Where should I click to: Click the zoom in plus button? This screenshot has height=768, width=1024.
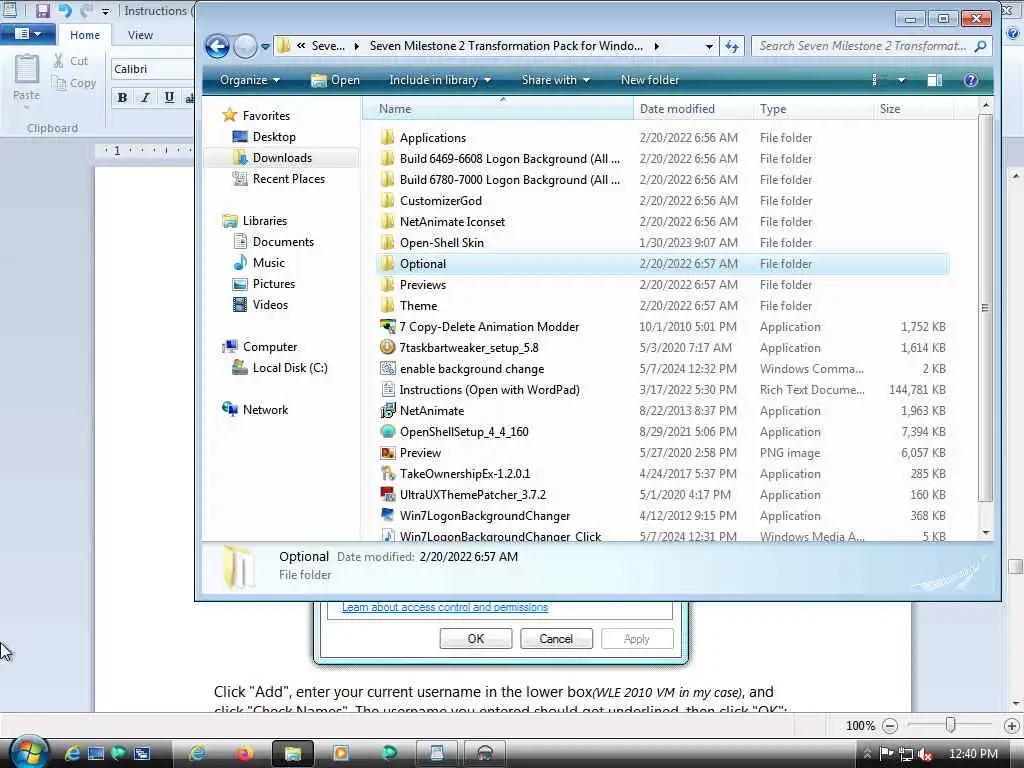point(1011,726)
